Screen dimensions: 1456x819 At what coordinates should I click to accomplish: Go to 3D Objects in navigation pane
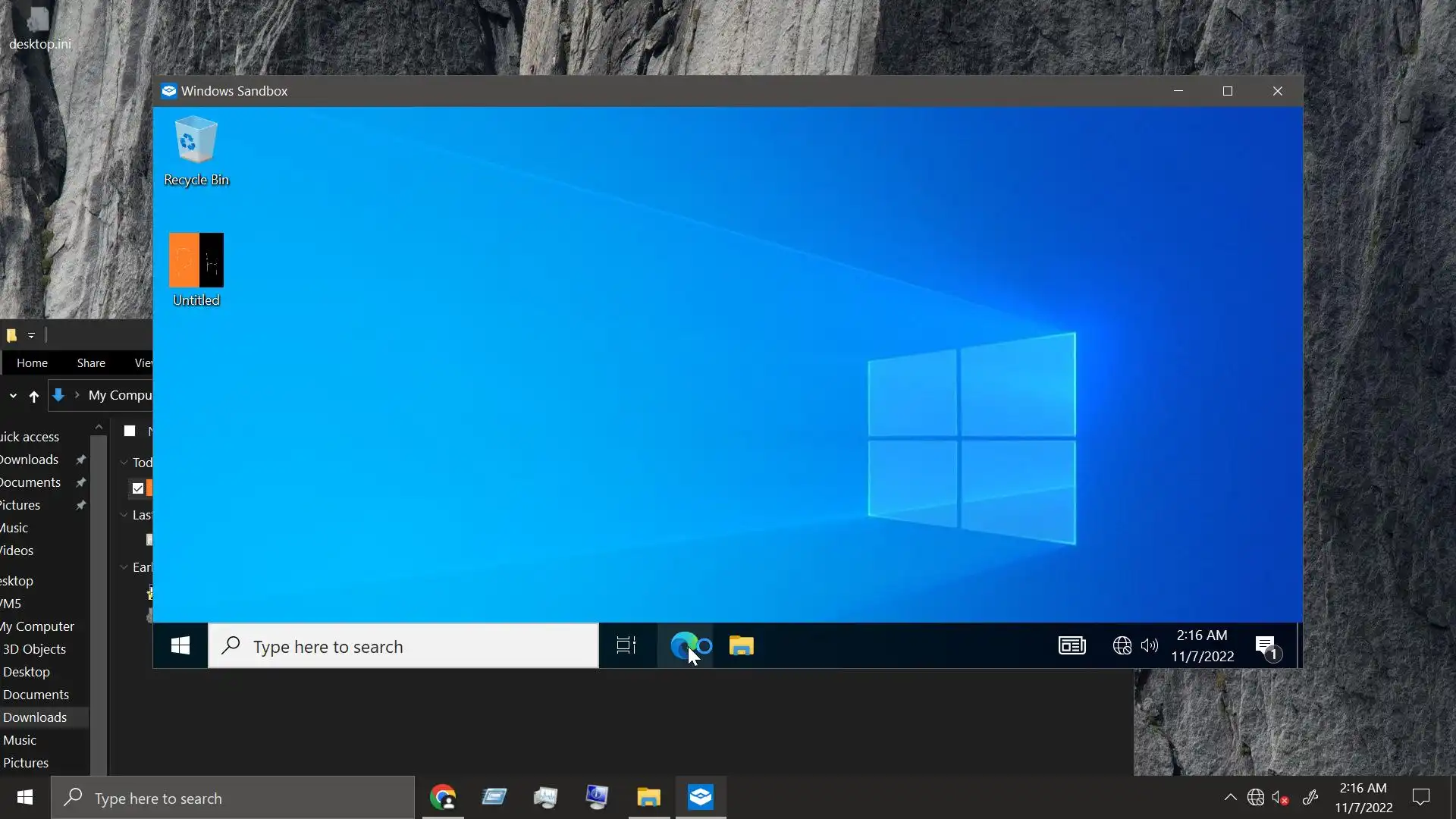34,649
